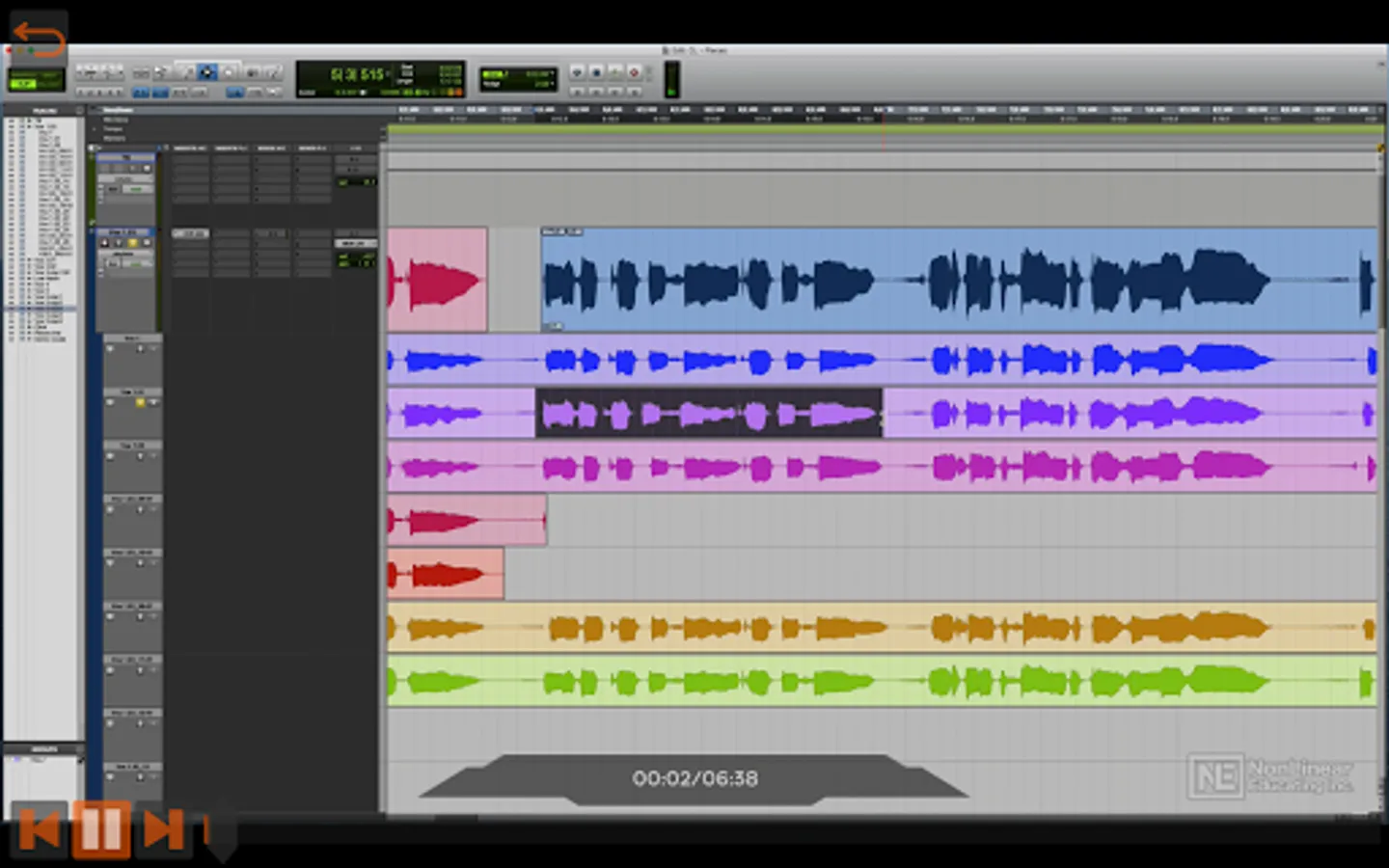This screenshot has height=868, width=1389.
Task: Solo the magenta playlist lane
Action: point(140,456)
